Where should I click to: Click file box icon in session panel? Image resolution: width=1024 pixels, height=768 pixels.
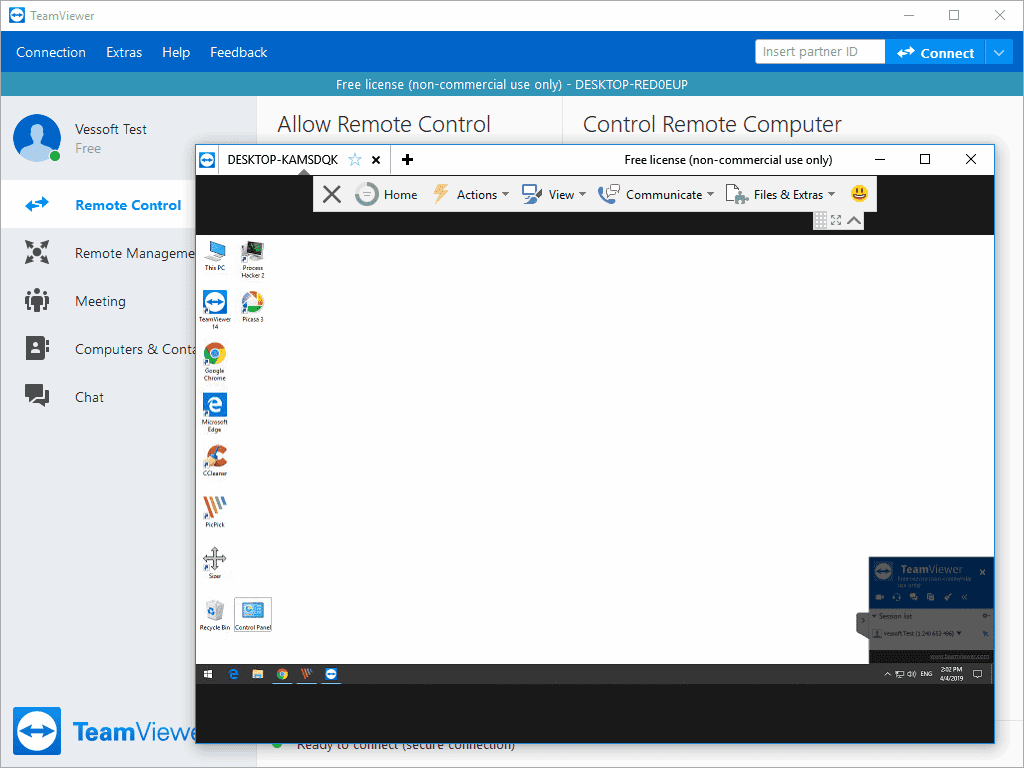(931, 597)
